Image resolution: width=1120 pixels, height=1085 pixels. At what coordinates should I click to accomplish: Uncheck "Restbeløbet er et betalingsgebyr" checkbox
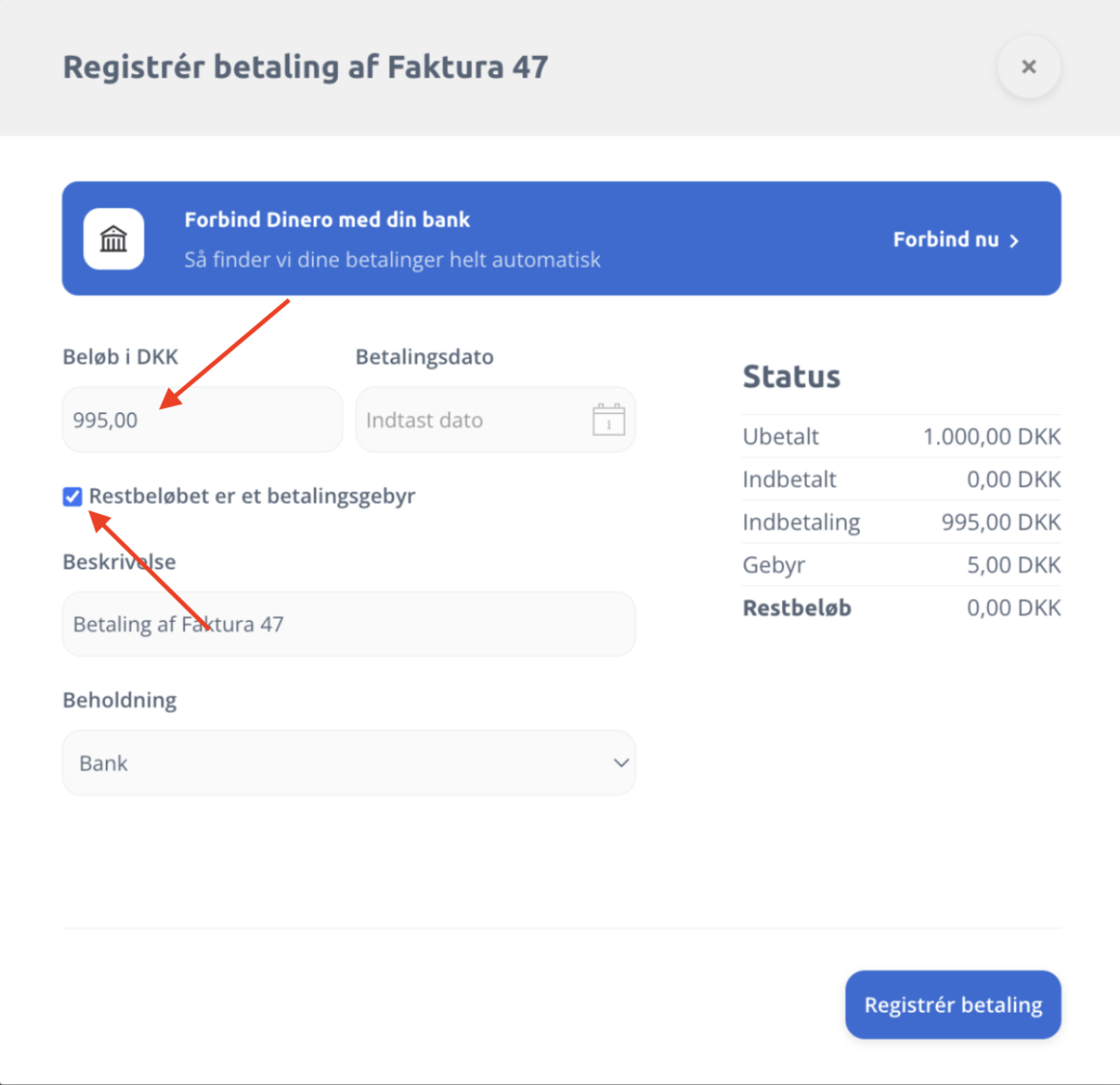click(73, 496)
